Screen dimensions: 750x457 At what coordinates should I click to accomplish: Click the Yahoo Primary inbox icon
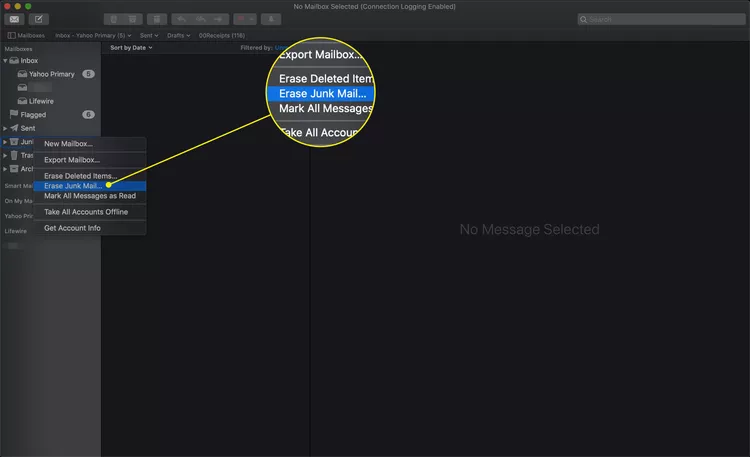[x=23, y=74]
